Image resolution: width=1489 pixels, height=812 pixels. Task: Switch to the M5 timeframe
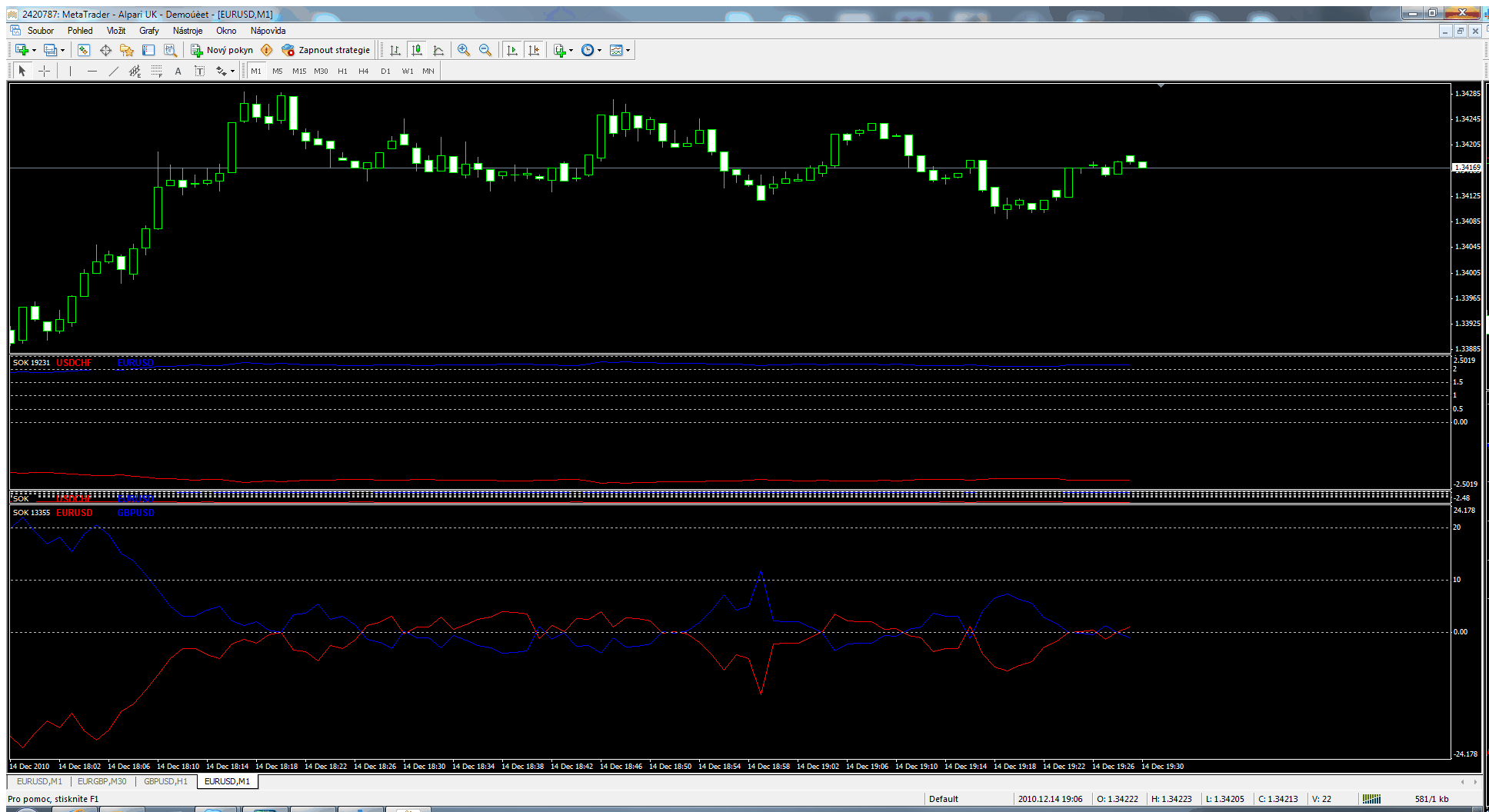278,71
